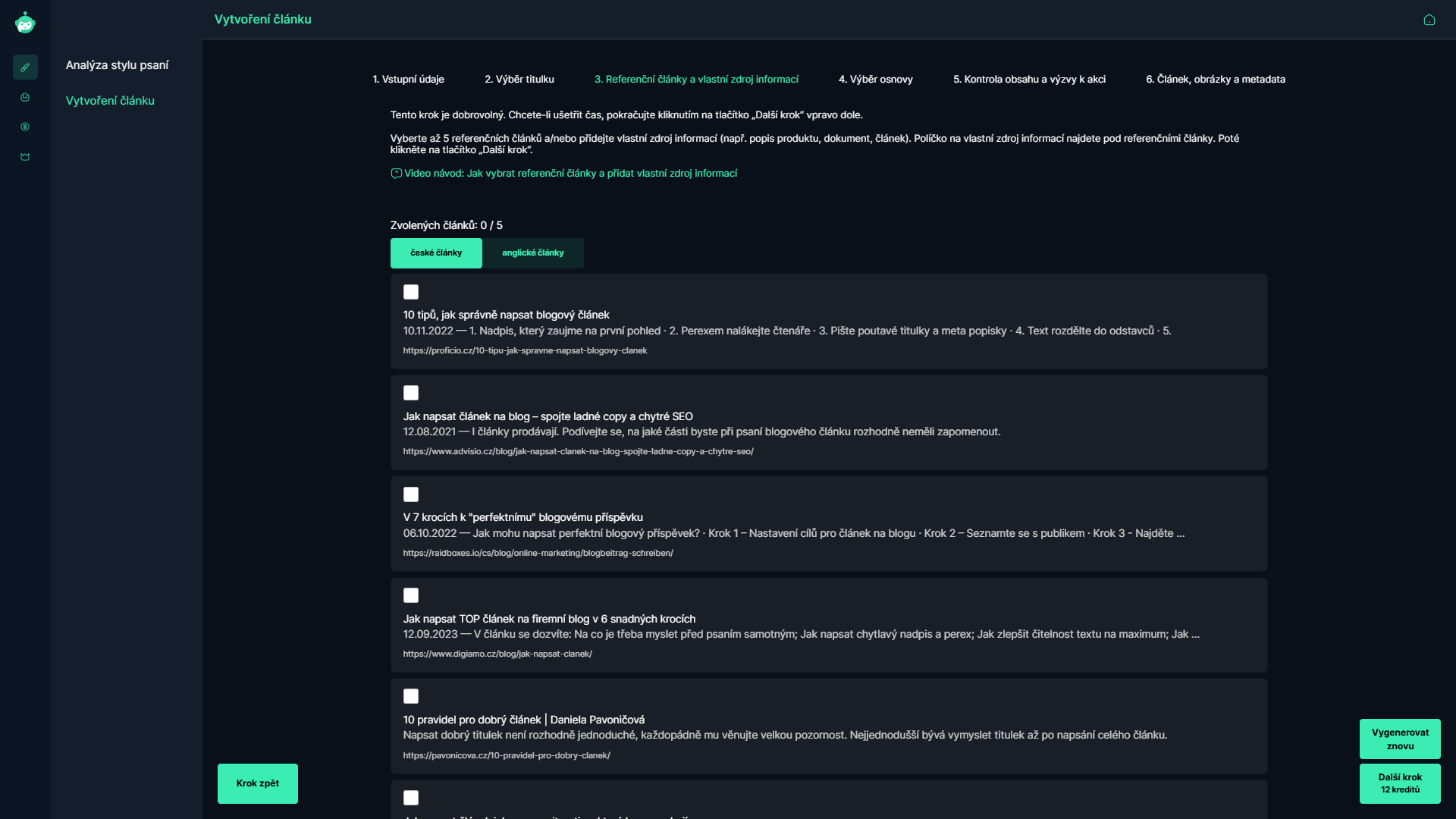Viewport: 1456px width, 819px height.
Task: Check the 'Jak napsat článek na blog' article
Action: click(411, 393)
